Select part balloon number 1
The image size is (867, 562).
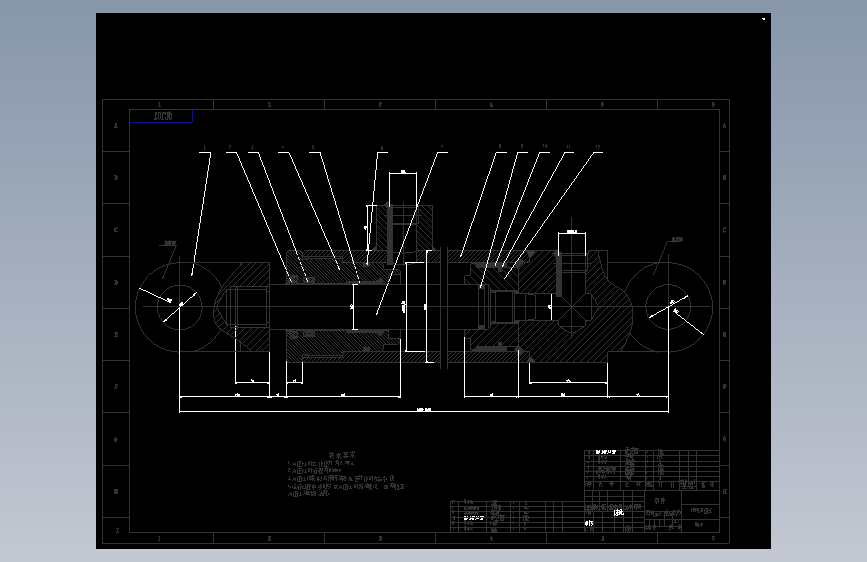pyautogui.click(x=204, y=148)
